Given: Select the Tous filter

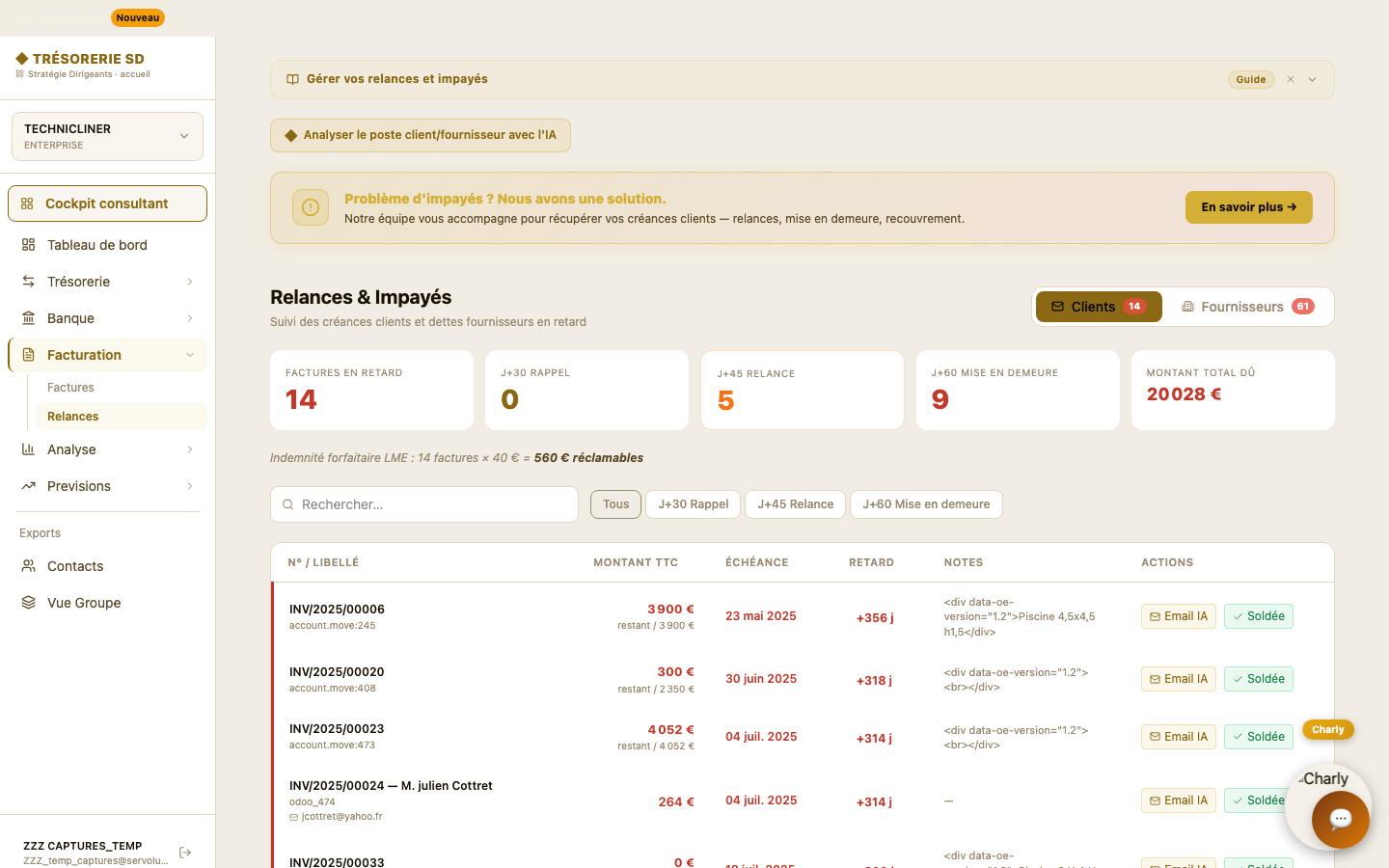Looking at the screenshot, I should tap(615, 504).
